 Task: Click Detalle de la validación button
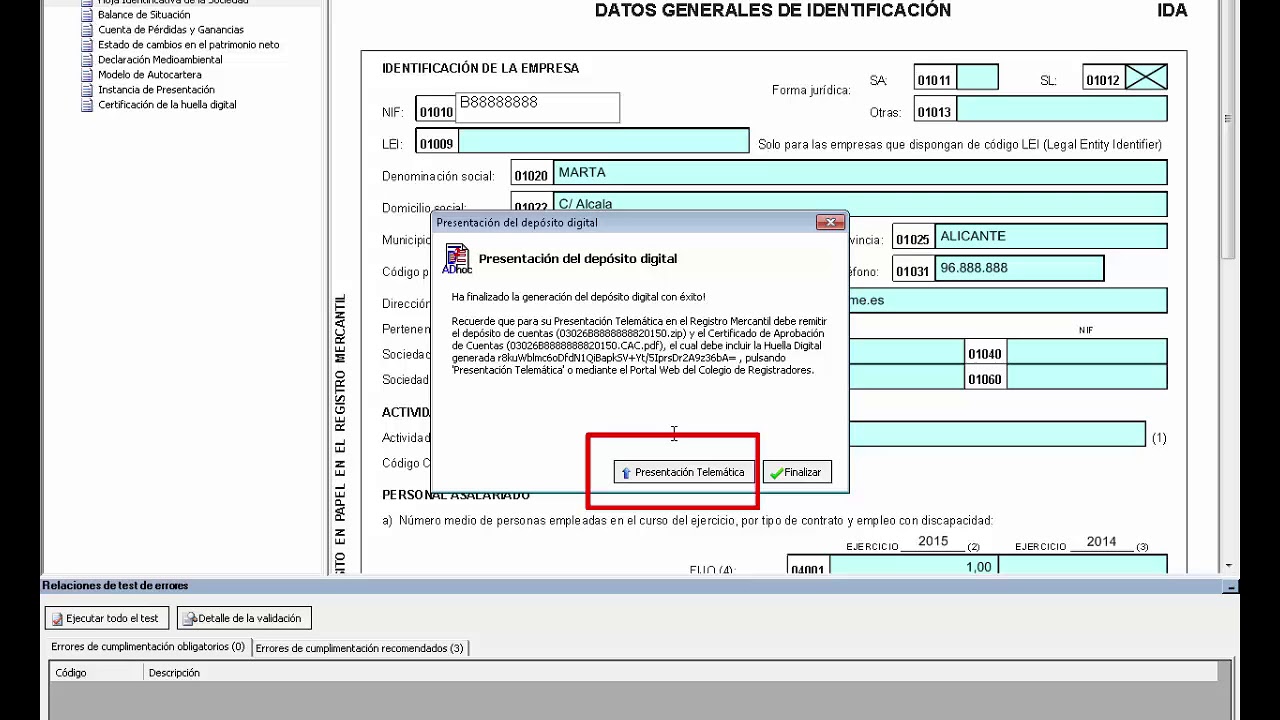244,618
